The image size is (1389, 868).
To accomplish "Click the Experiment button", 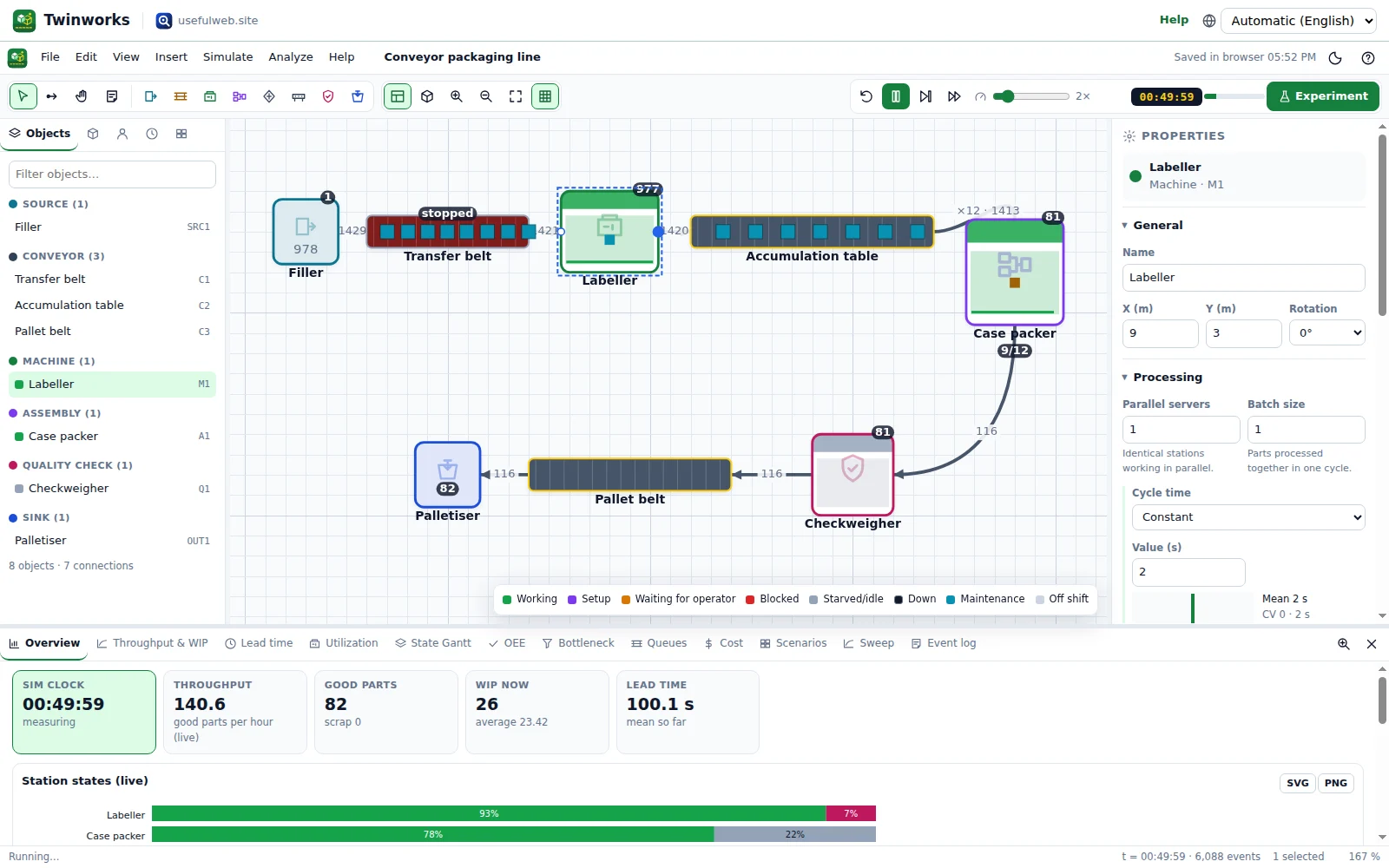I will coord(1323,96).
